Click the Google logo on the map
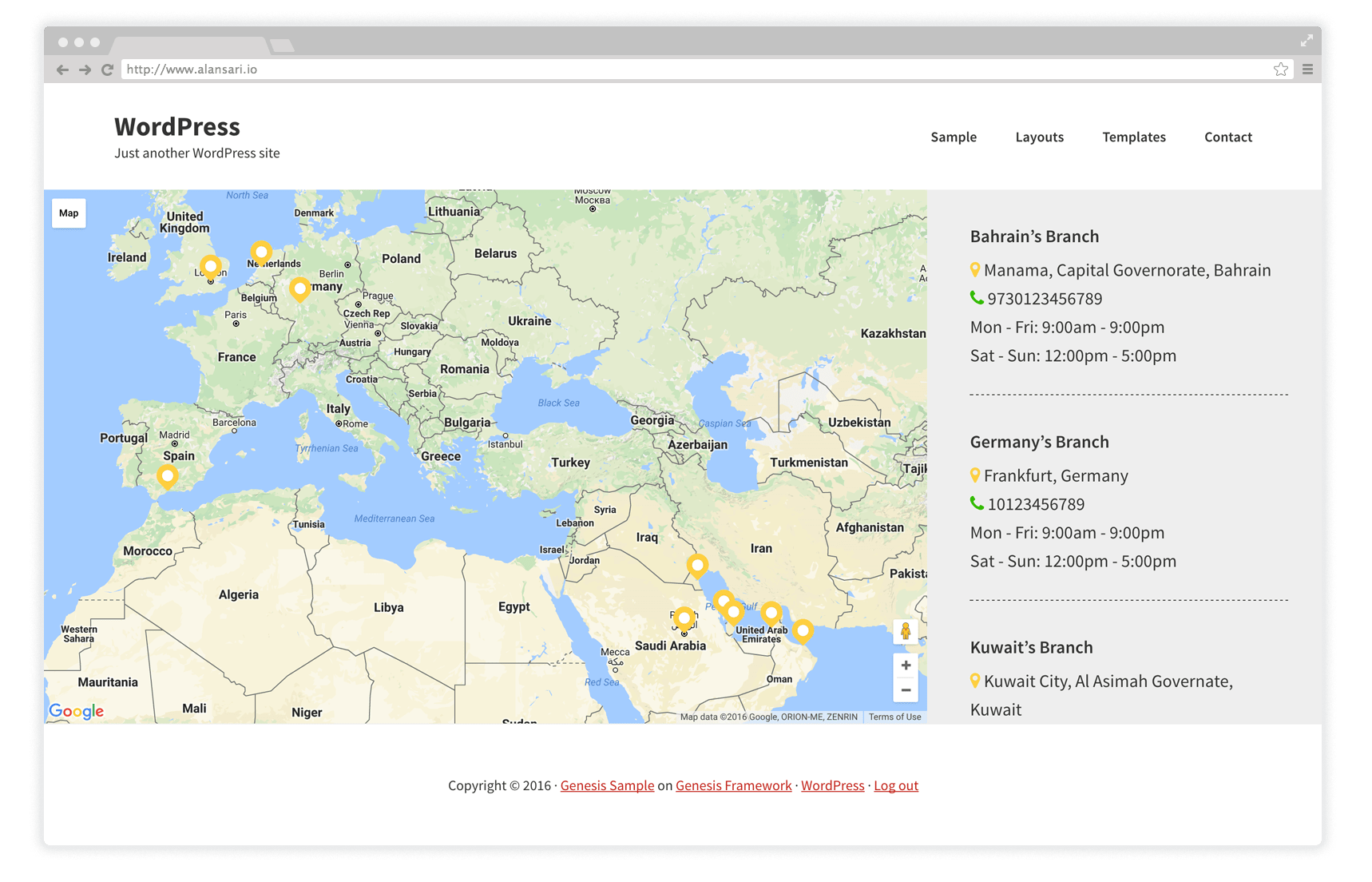The height and width of the screenshot is (882, 1372). coord(76,711)
